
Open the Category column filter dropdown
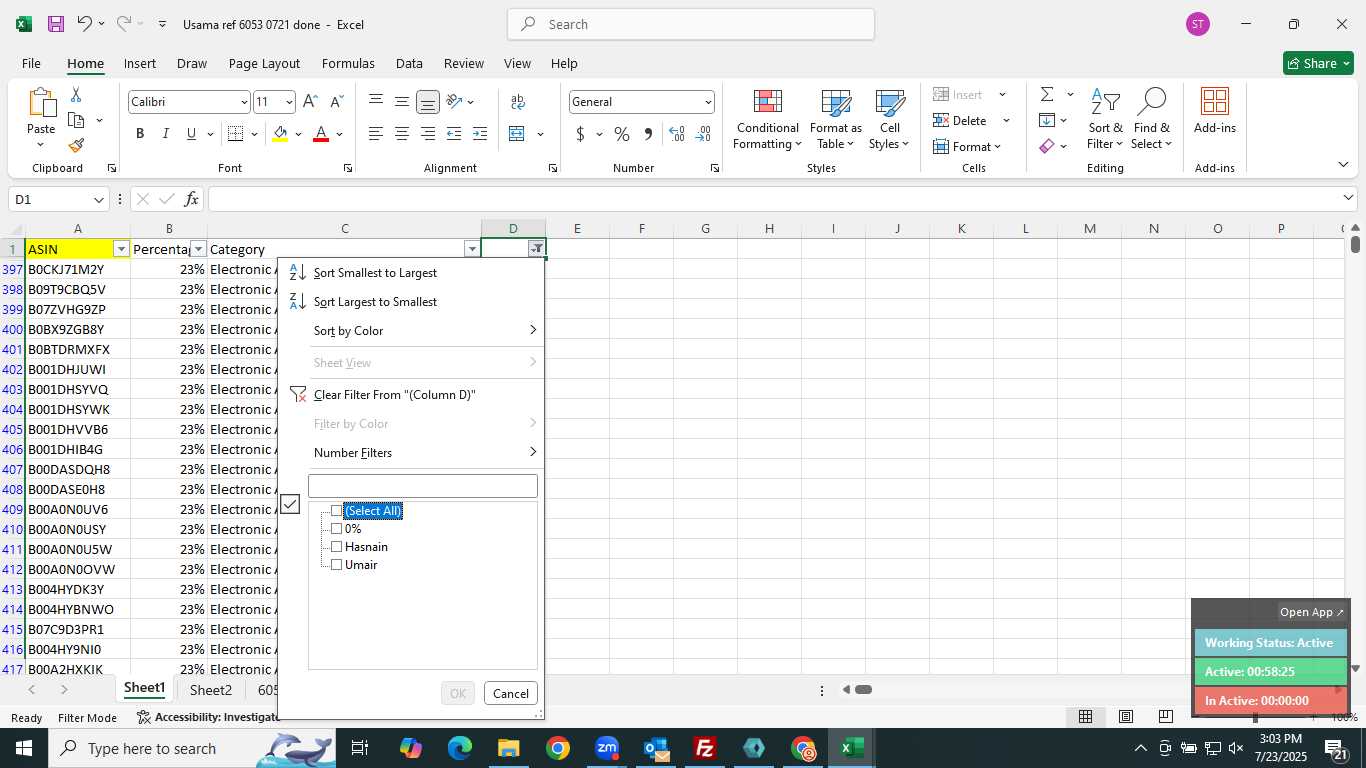tap(472, 249)
